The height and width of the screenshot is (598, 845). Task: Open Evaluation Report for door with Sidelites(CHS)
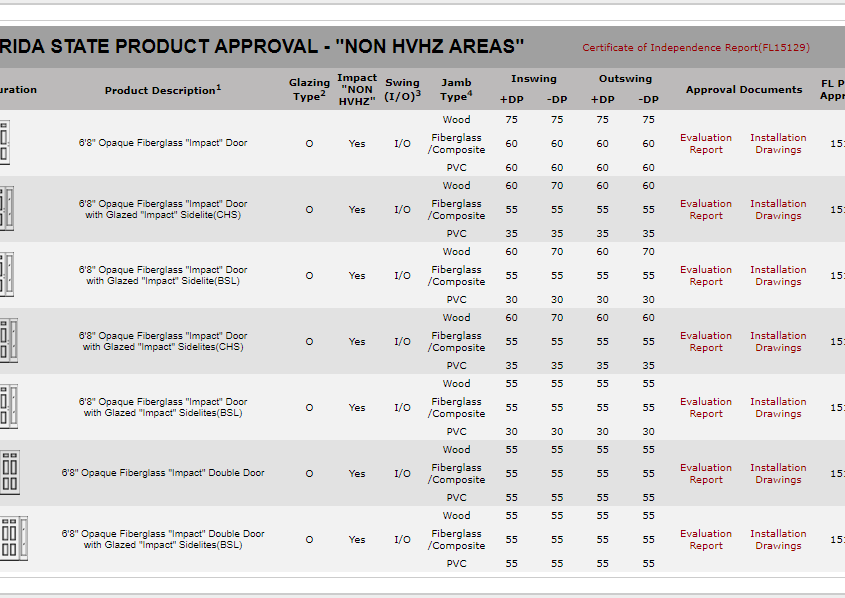coord(706,342)
